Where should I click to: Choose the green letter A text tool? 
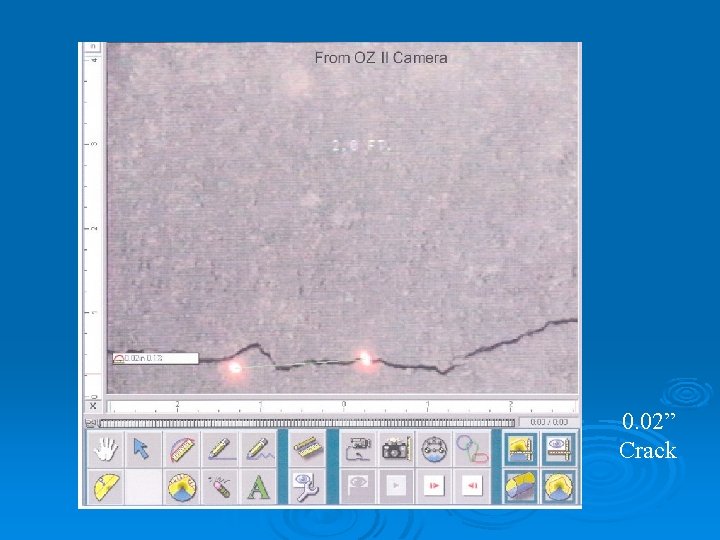(x=258, y=487)
